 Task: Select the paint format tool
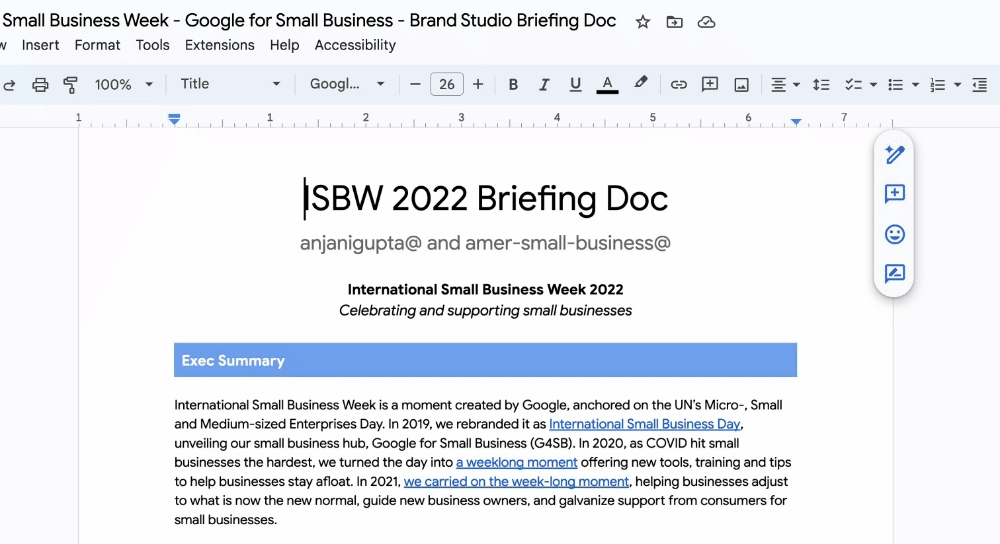click(x=70, y=85)
